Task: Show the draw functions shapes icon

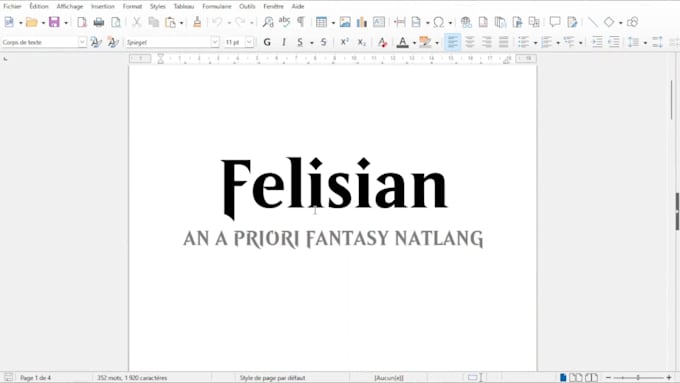Action: (632, 22)
